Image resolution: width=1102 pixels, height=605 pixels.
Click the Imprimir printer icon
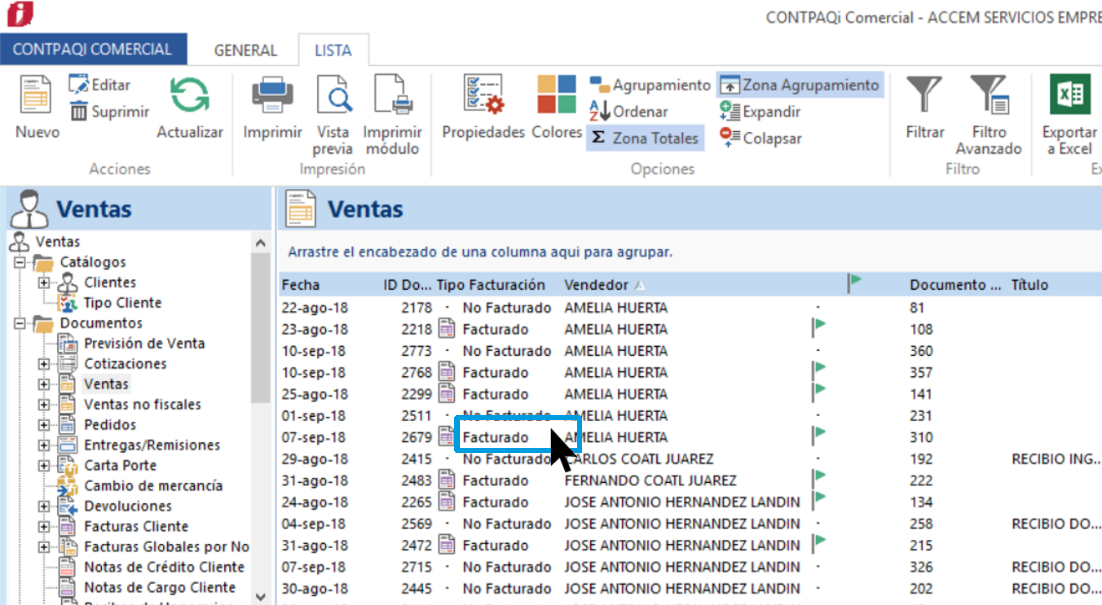(x=272, y=98)
